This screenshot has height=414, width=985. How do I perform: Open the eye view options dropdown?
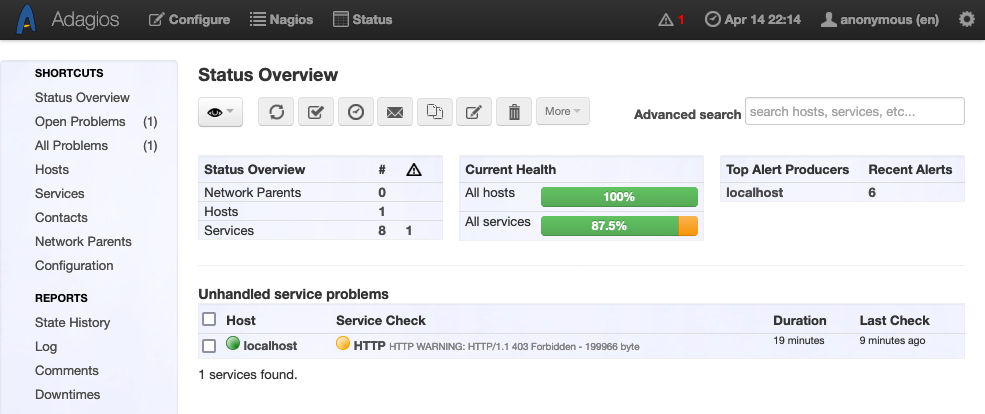[x=220, y=112]
